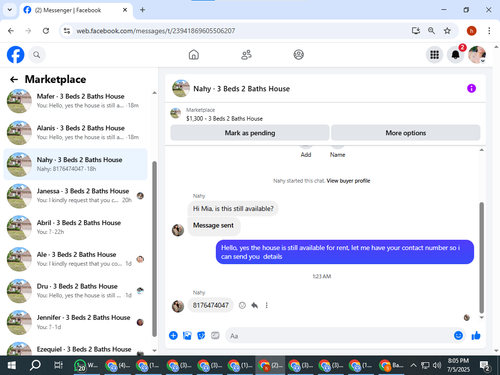The height and width of the screenshot is (375, 500).
Task: Click Nahy's avatar beside 8176474047
Action: (178, 306)
